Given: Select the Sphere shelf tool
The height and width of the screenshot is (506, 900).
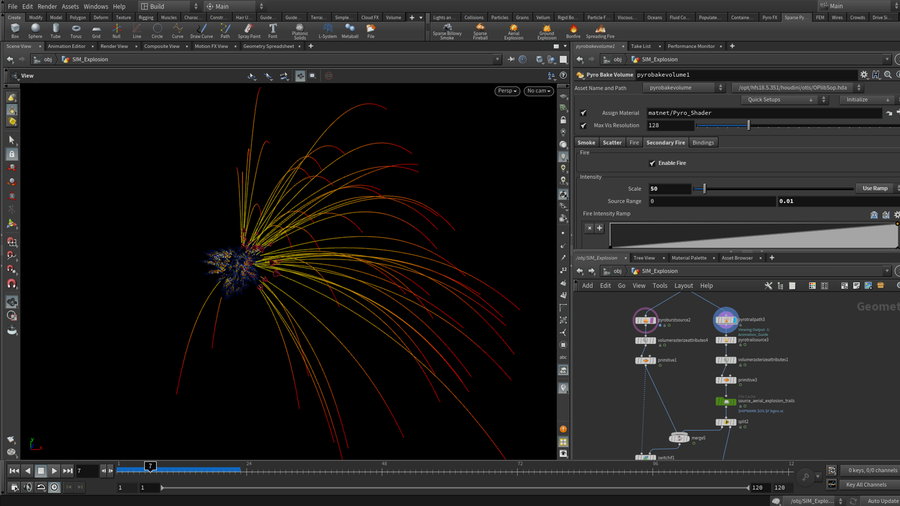Looking at the screenshot, I should click(36, 30).
